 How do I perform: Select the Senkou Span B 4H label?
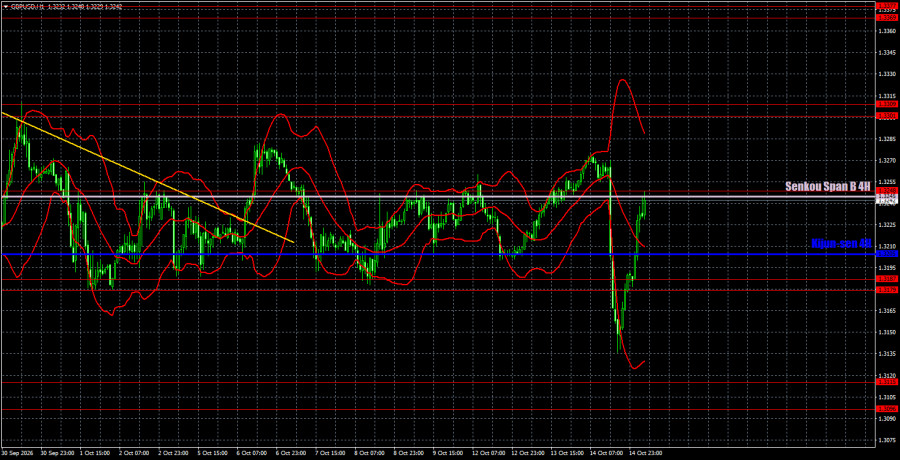[828, 187]
